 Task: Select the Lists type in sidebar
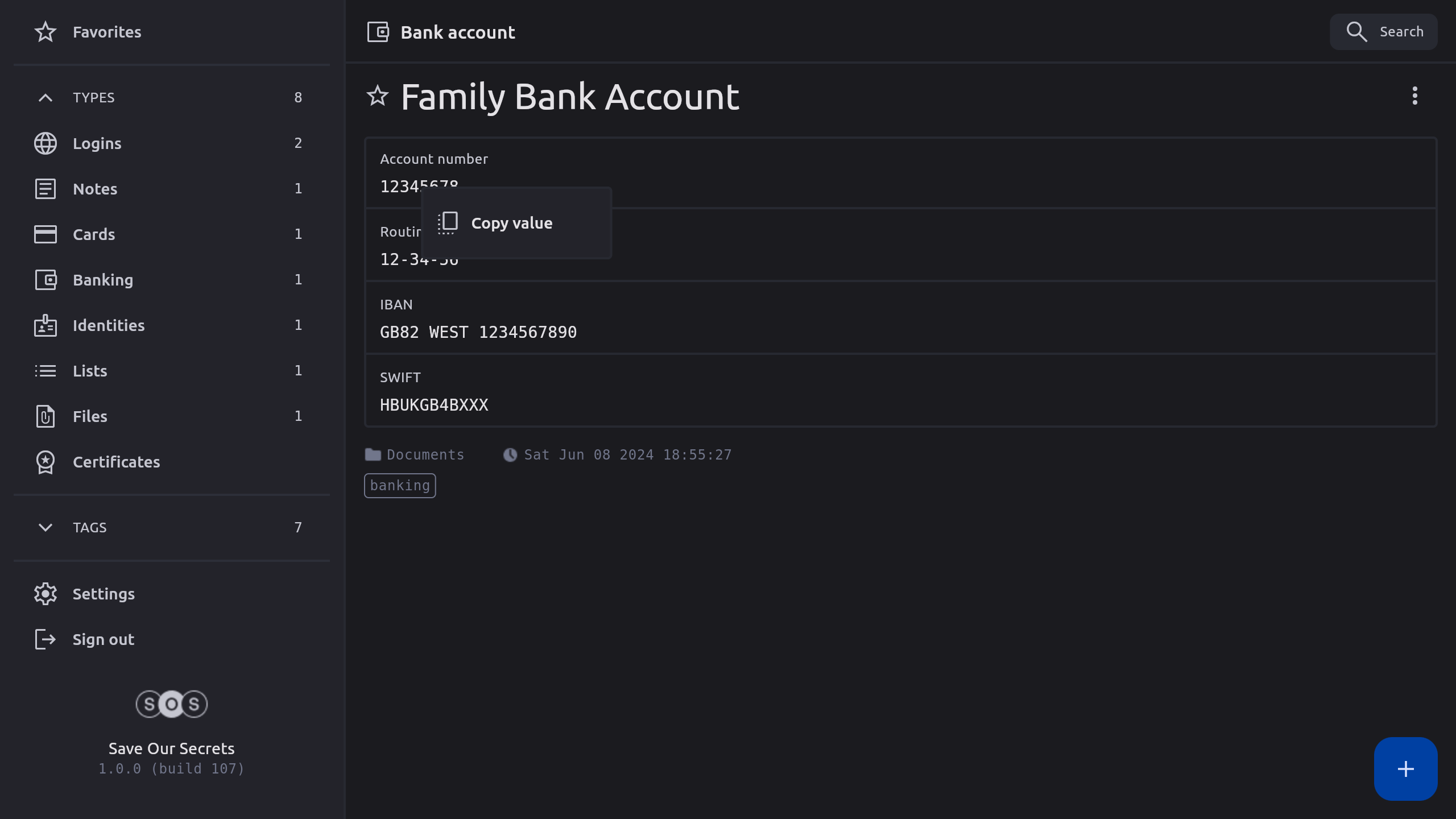[90, 371]
